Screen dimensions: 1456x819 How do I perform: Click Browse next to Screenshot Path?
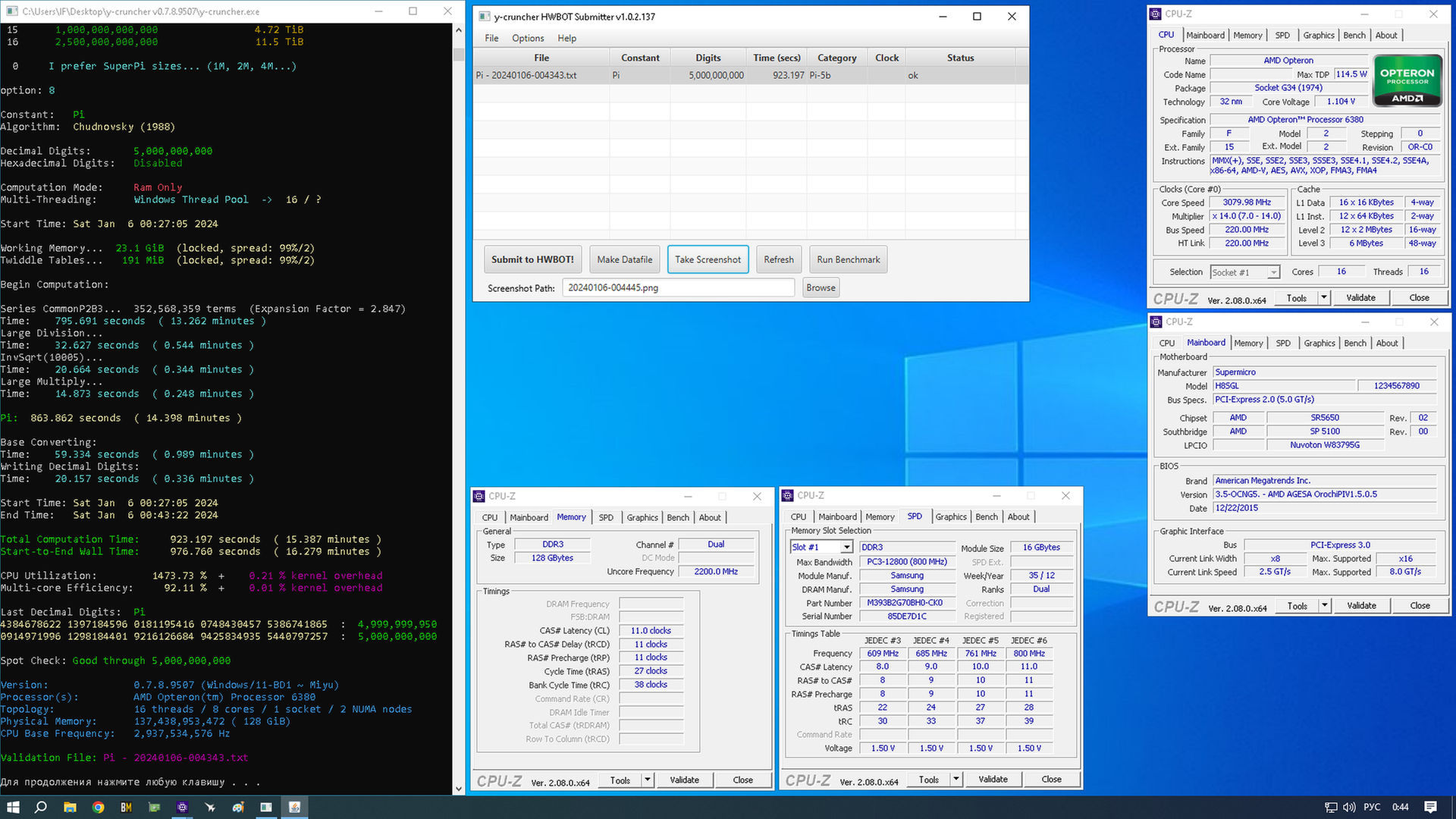[x=821, y=287]
